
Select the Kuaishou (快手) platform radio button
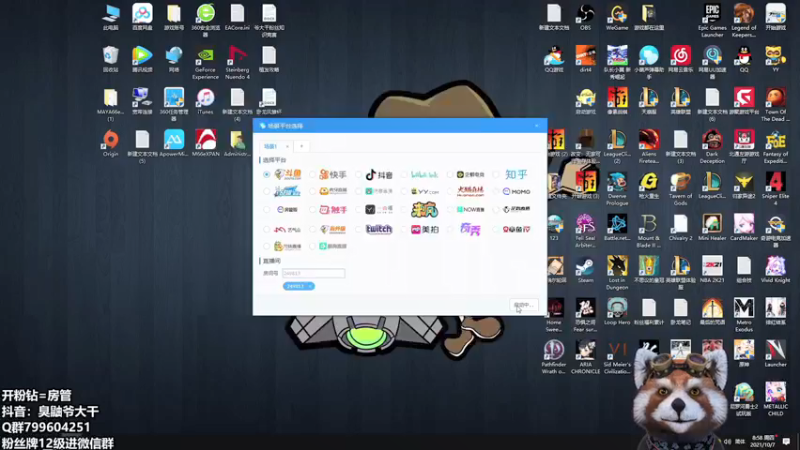coord(312,174)
